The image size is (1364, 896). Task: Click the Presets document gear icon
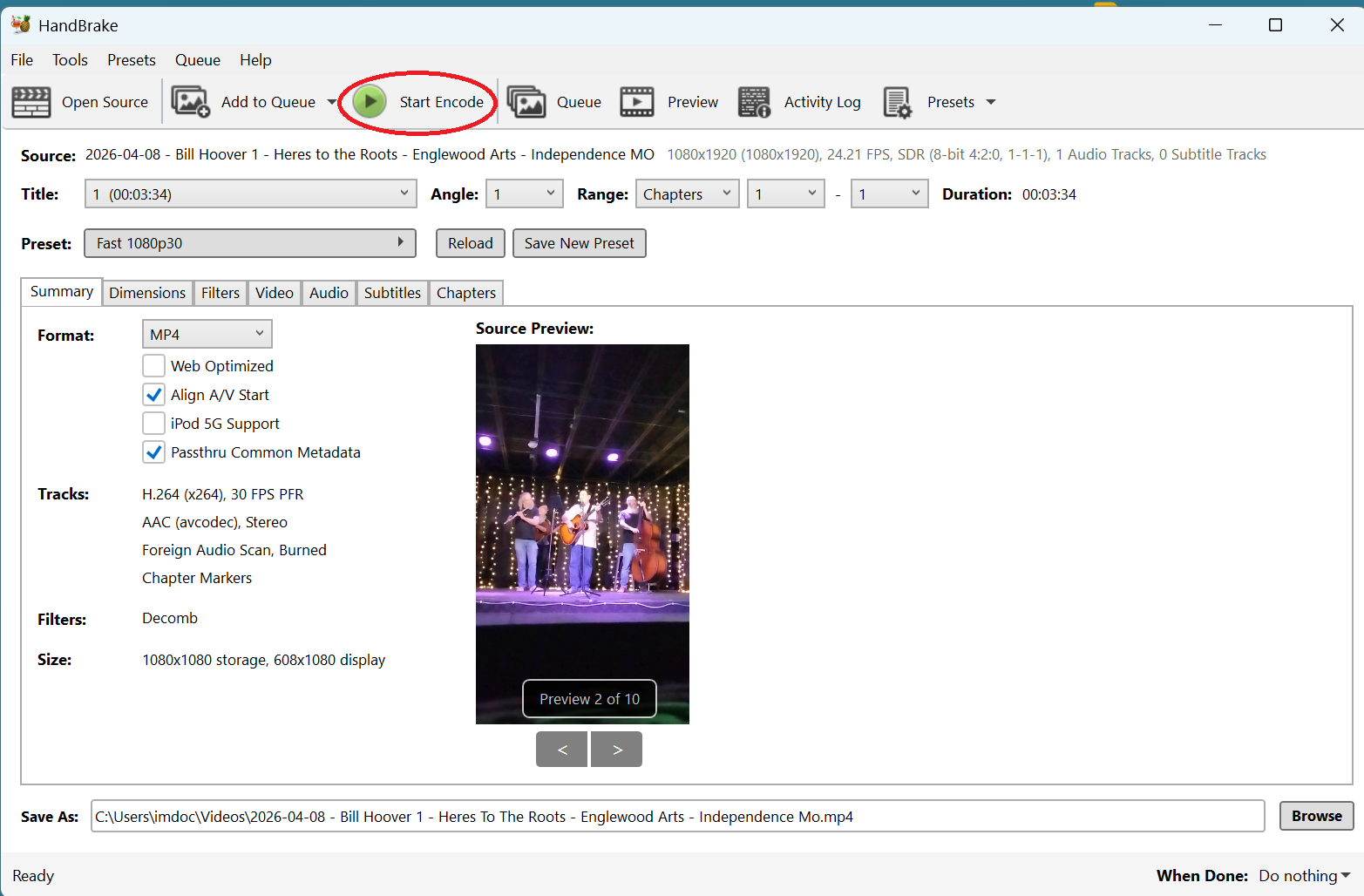click(897, 102)
